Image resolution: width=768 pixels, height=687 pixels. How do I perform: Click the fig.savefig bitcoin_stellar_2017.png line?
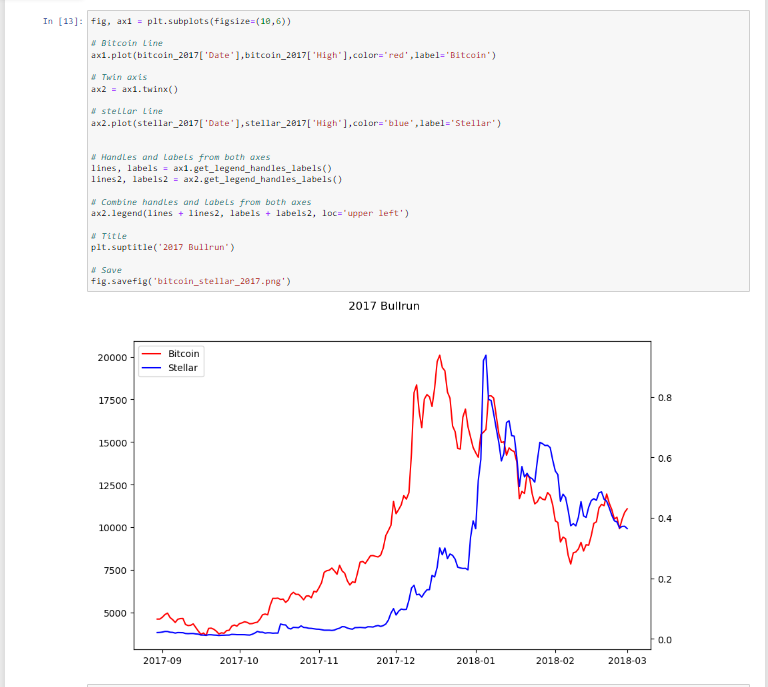point(191,281)
